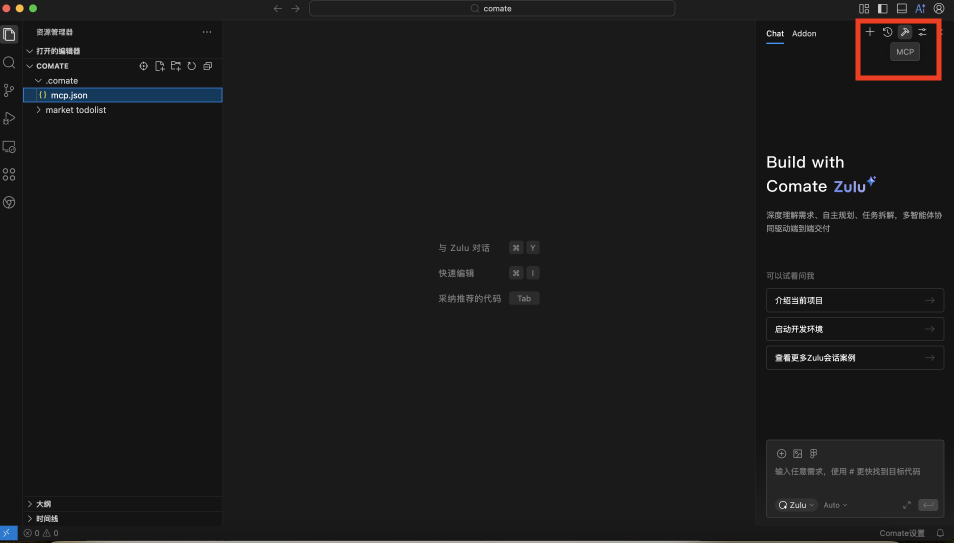This screenshot has height=543, width=954.
Task: Click errors and warnings count in status bar
Action: (x=41, y=533)
